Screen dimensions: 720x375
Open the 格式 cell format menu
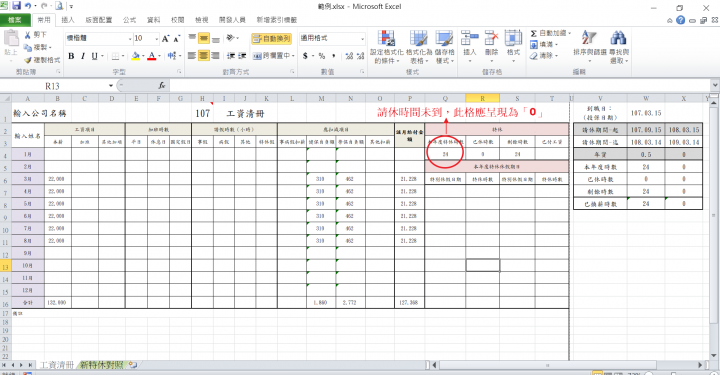pyautogui.click(x=513, y=47)
